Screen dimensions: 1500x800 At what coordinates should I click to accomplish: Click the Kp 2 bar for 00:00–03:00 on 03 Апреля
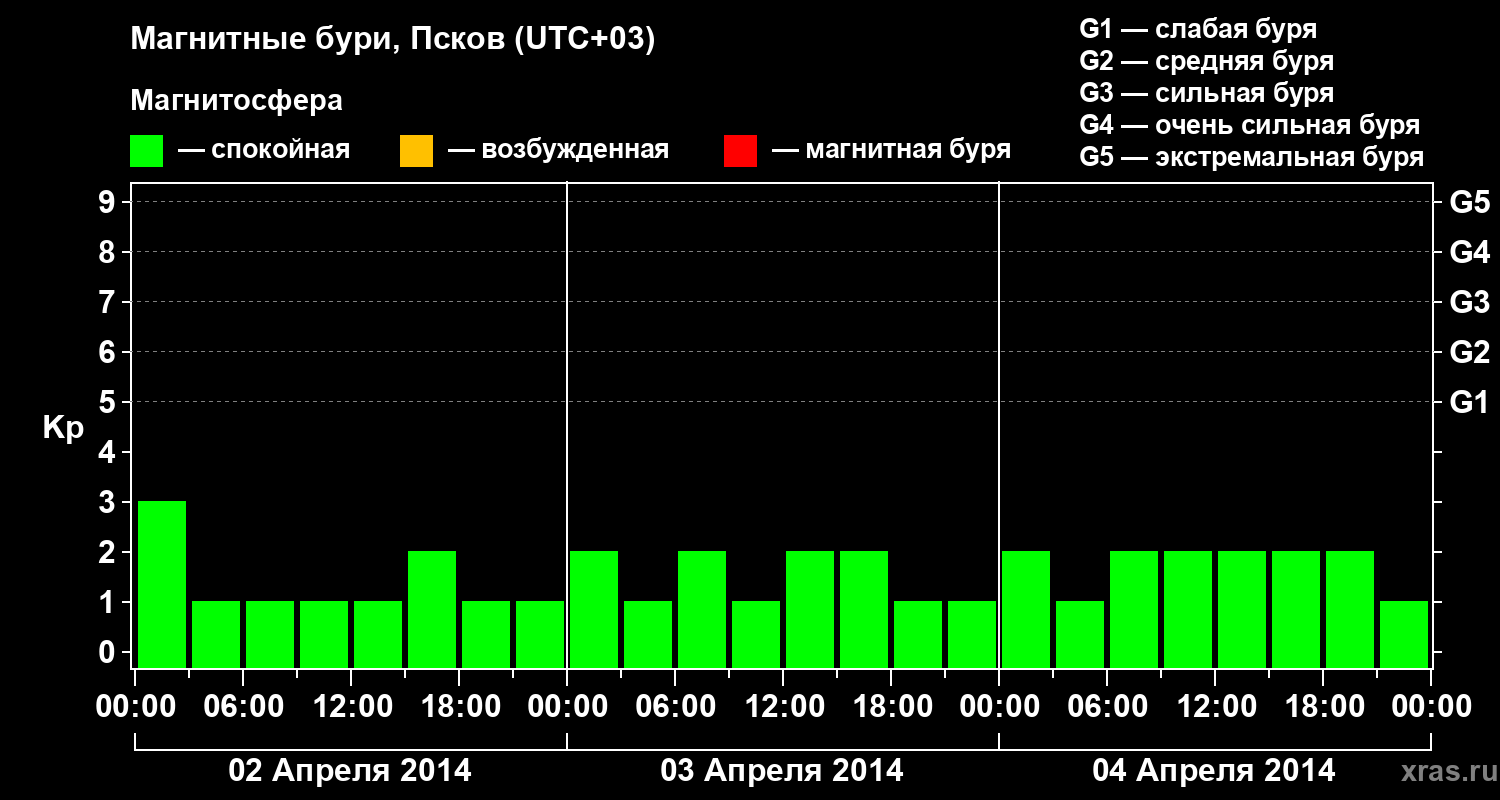594,609
